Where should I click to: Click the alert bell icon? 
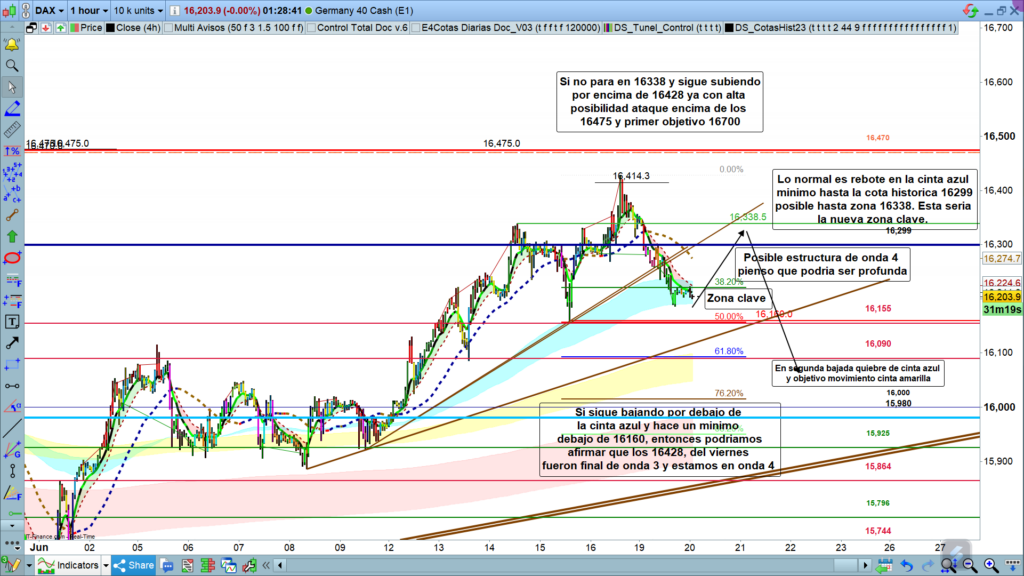click(12, 45)
